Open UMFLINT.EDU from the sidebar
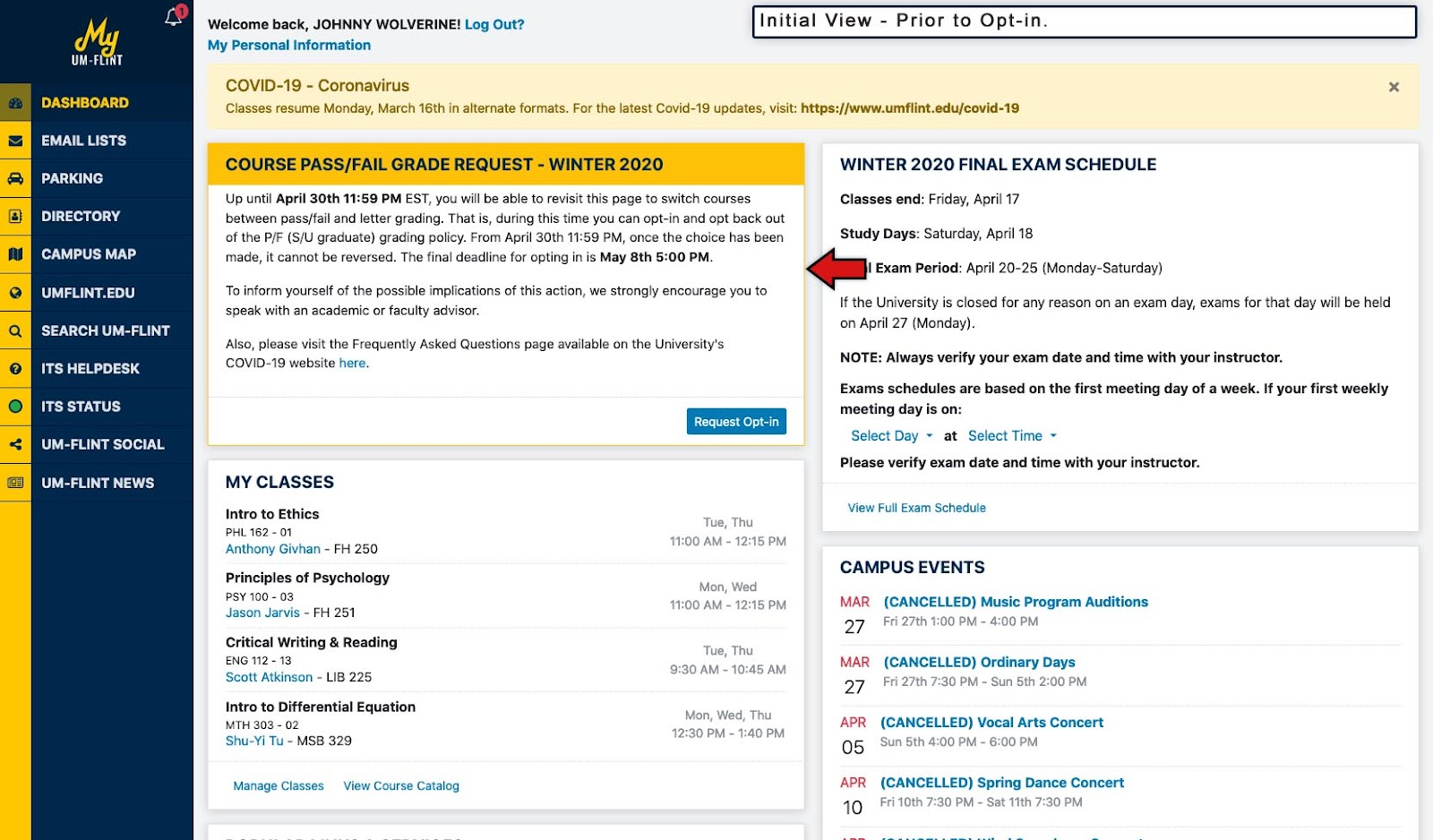The height and width of the screenshot is (840, 1433). (x=88, y=293)
